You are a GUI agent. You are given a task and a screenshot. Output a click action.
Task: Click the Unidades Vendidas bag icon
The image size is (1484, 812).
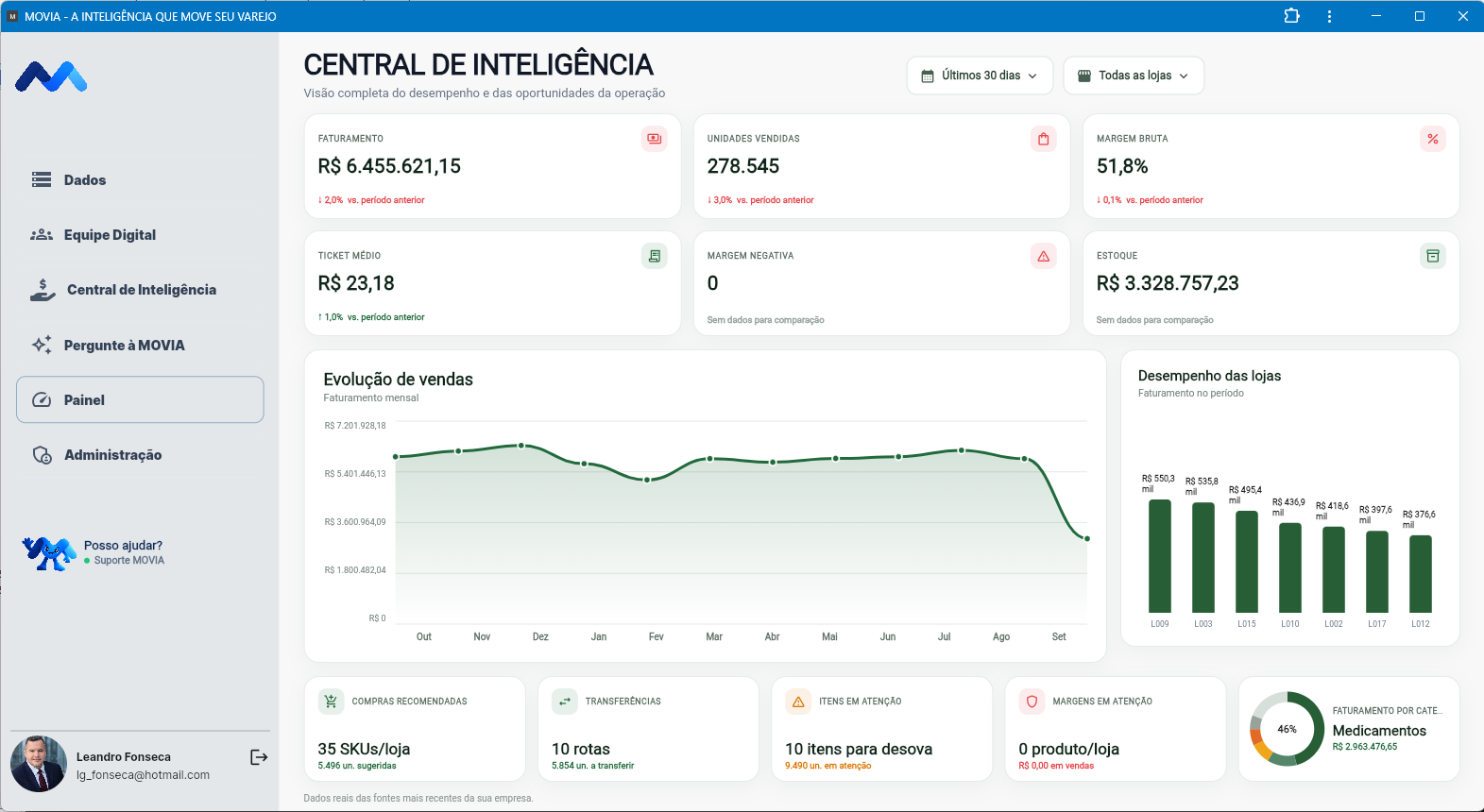coord(1043,139)
